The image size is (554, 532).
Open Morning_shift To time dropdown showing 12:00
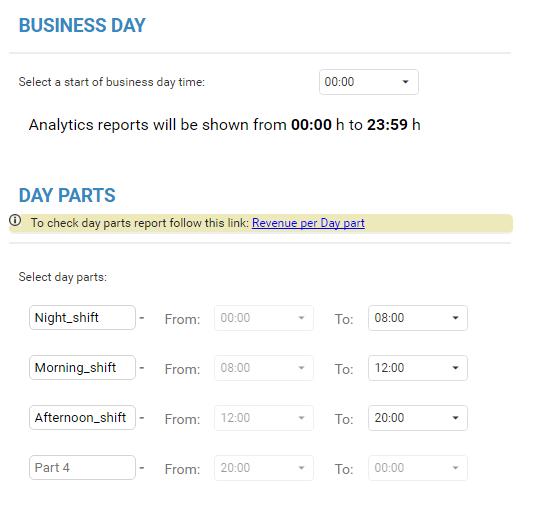418,368
